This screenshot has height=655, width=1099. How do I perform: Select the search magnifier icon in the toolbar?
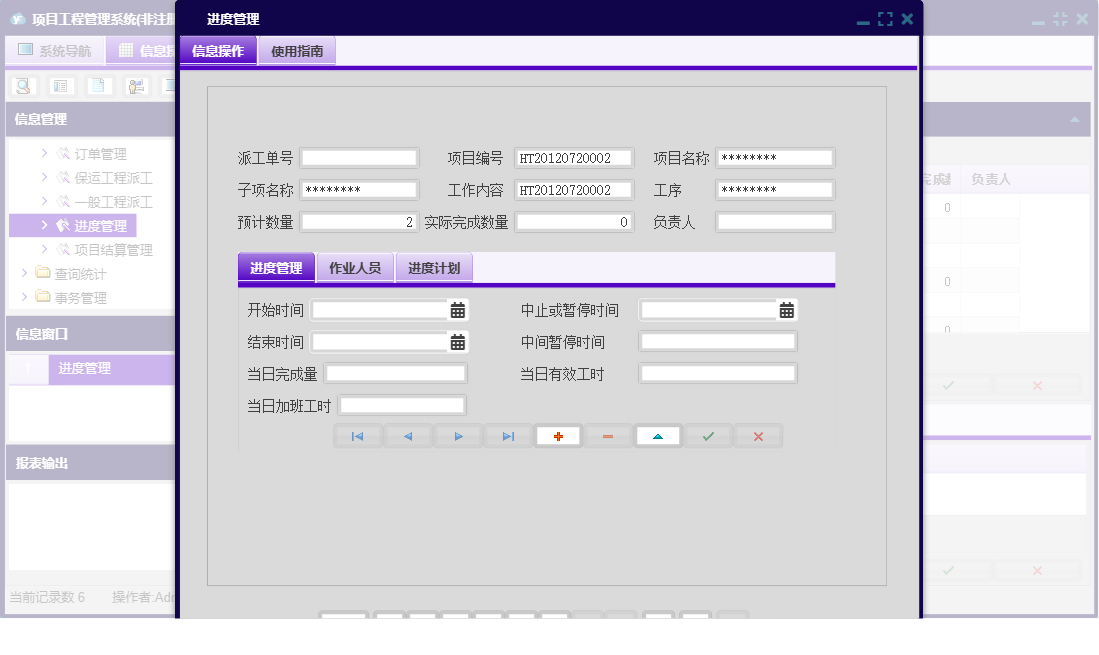pyautogui.click(x=22, y=85)
